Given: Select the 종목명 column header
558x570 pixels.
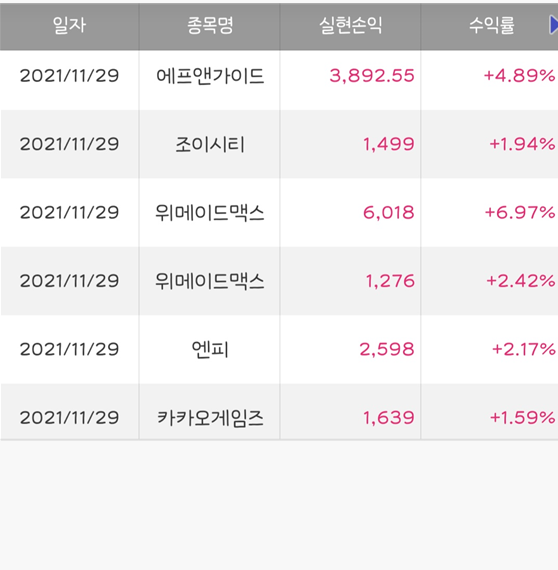Looking at the screenshot, I should (x=210, y=26).
